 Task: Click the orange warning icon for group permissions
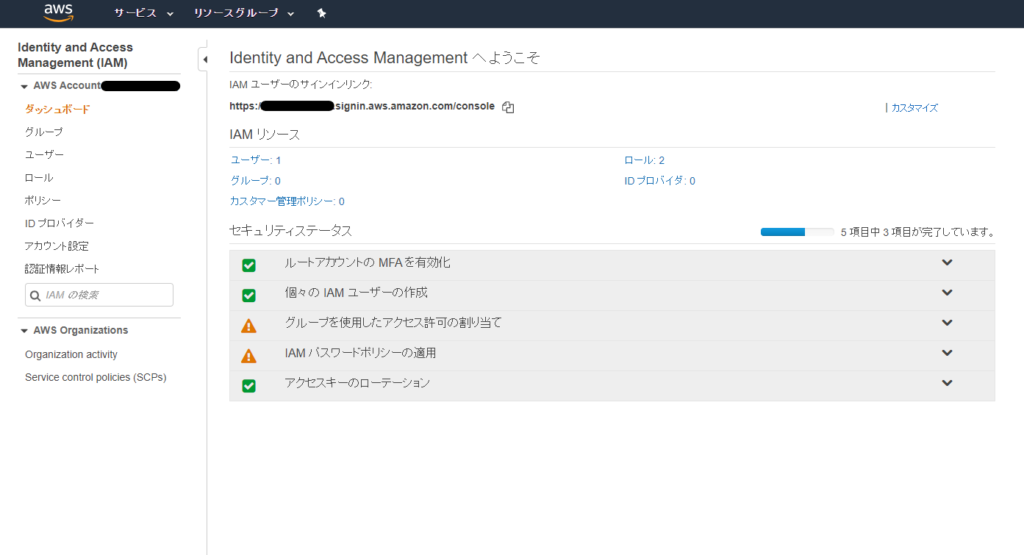click(x=249, y=325)
